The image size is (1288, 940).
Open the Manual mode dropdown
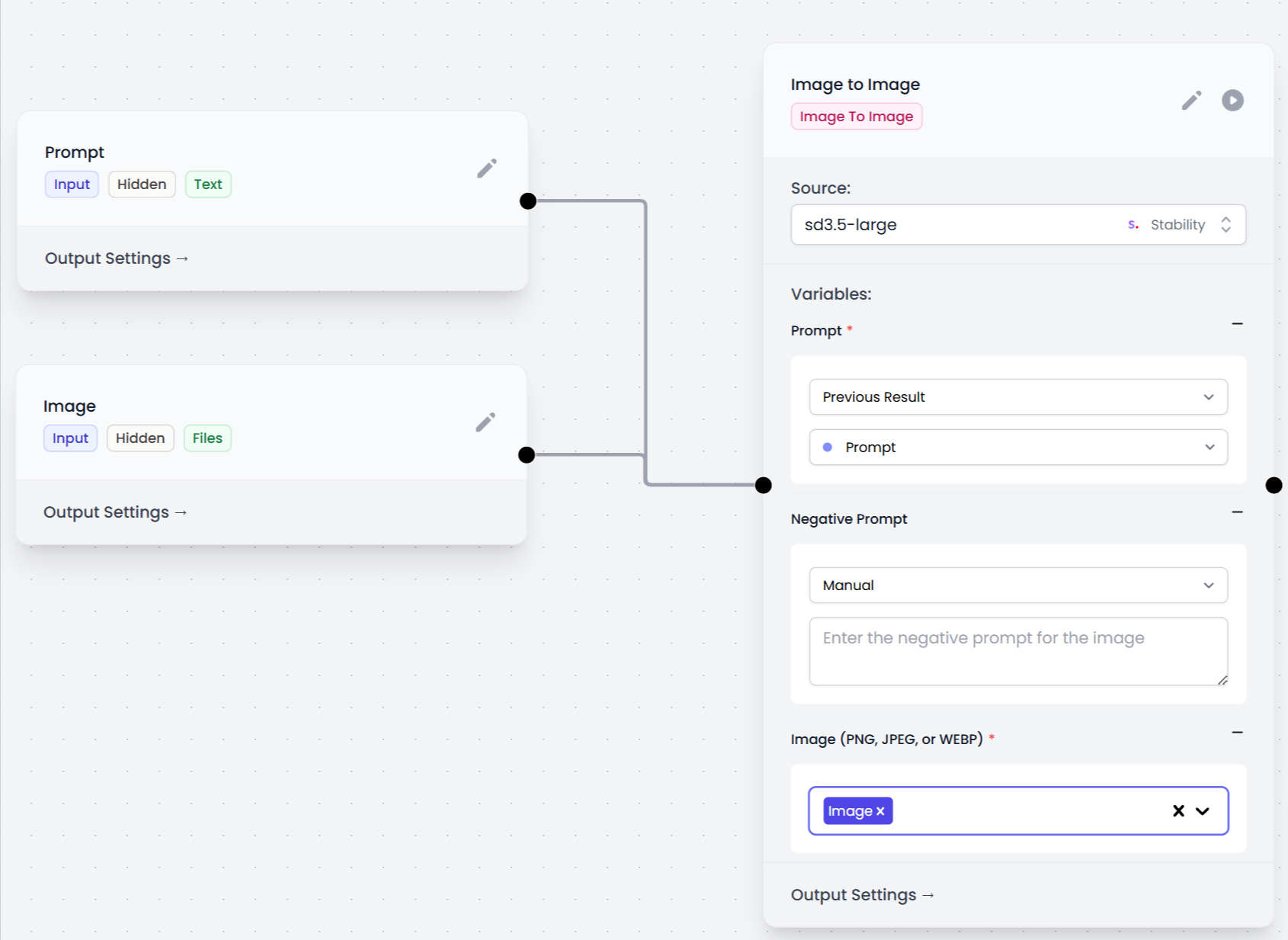click(x=1017, y=585)
